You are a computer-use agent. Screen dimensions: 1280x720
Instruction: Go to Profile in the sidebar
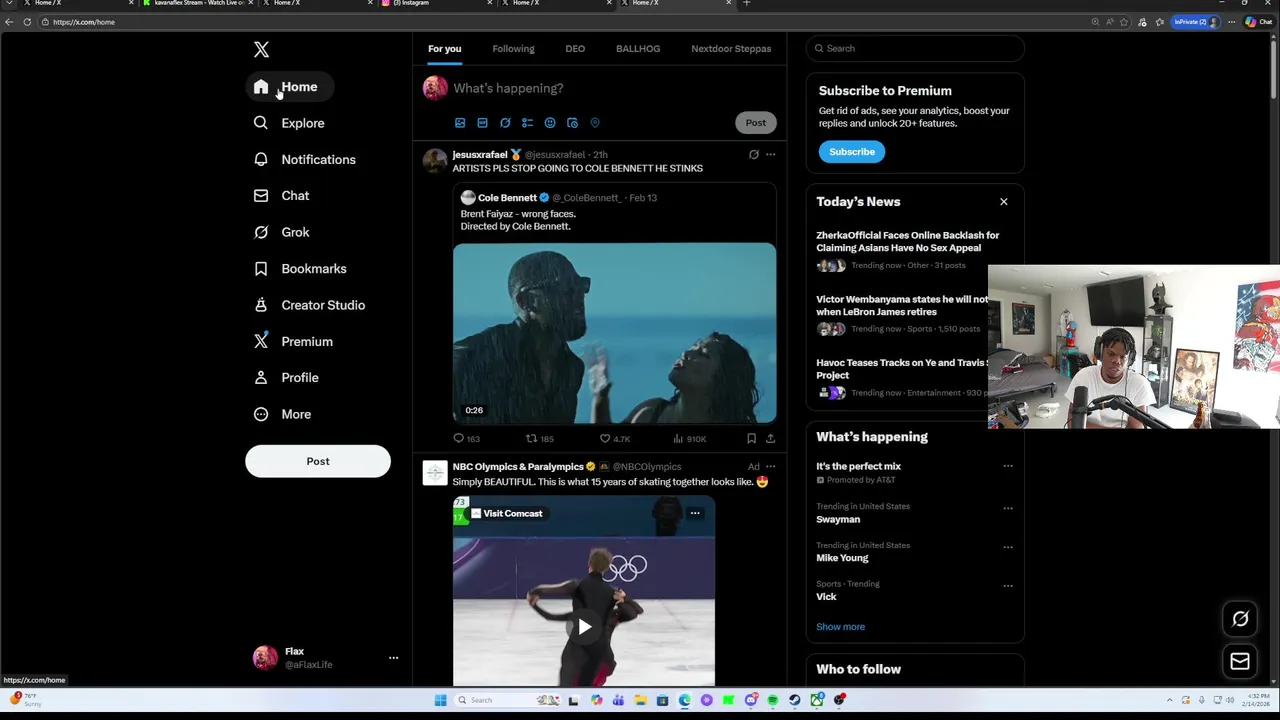click(x=286, y=378)
